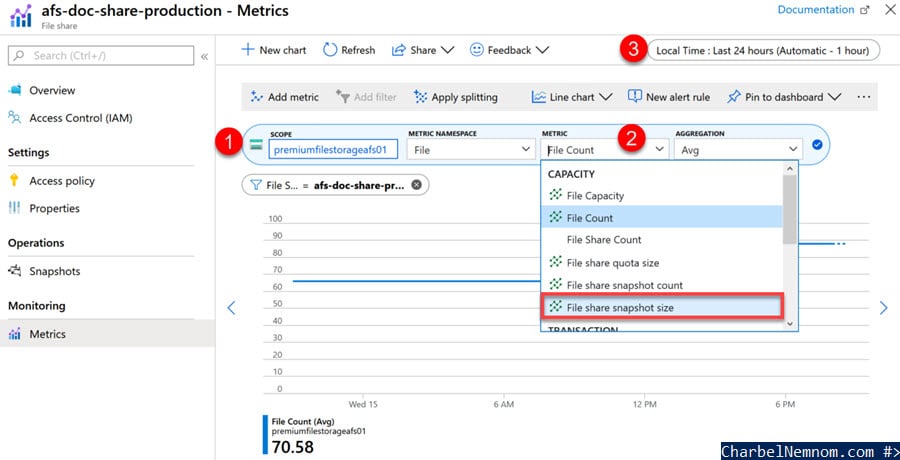Click the filter funnel icon on filter pill
The width and height of the screenshot is (900, 460).
pyautogui.click(x=255, y=185)
